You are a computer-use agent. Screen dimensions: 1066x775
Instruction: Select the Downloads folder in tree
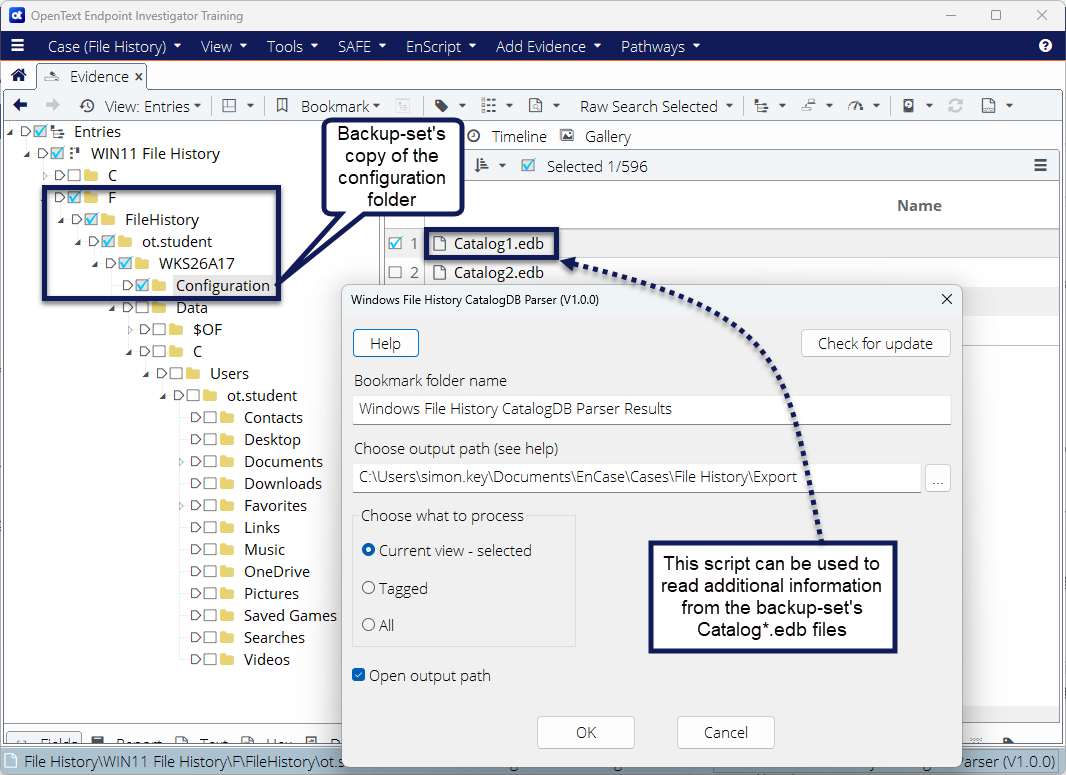[x=283, y=483]
